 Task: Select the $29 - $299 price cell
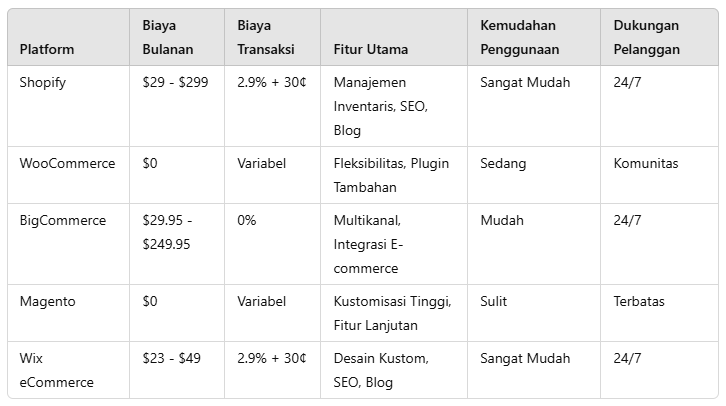[x=176, y=82]
